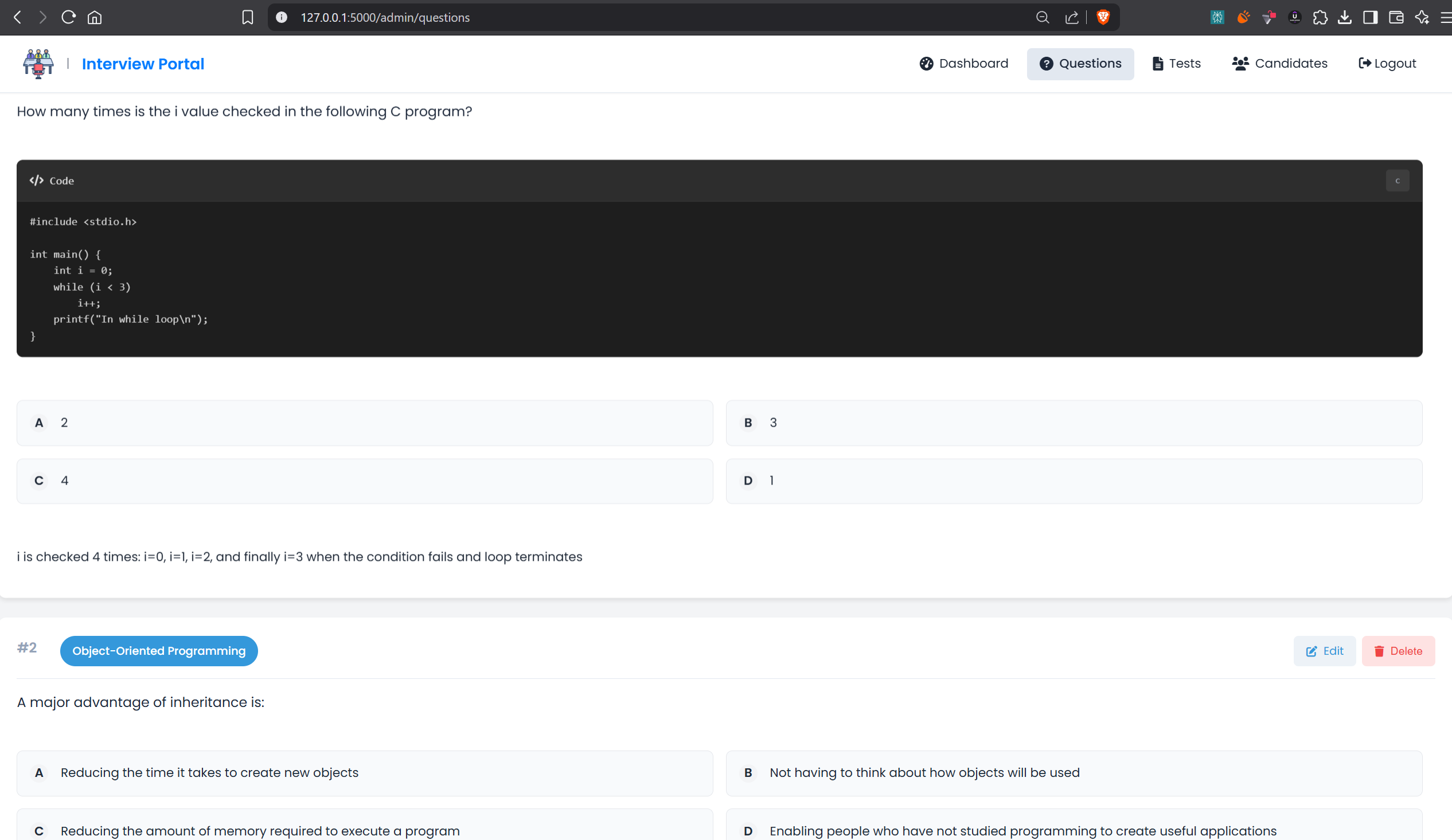1452x840 pixels.
Task: Open the Brave wallet icon
Action: coord(1396,17)
